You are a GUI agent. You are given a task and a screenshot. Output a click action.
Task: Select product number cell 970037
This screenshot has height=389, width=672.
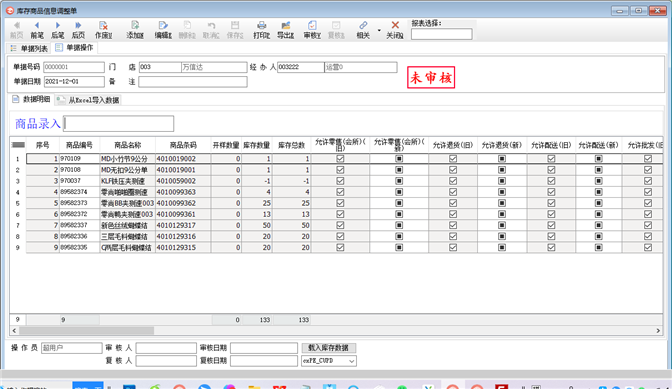tap(79, 181)
